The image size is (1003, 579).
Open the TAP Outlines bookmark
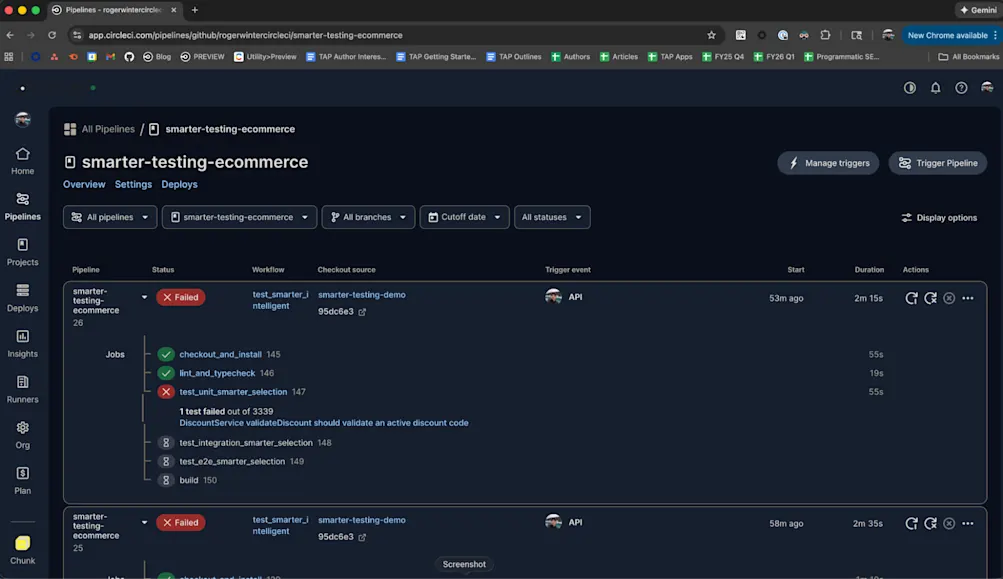513,57
